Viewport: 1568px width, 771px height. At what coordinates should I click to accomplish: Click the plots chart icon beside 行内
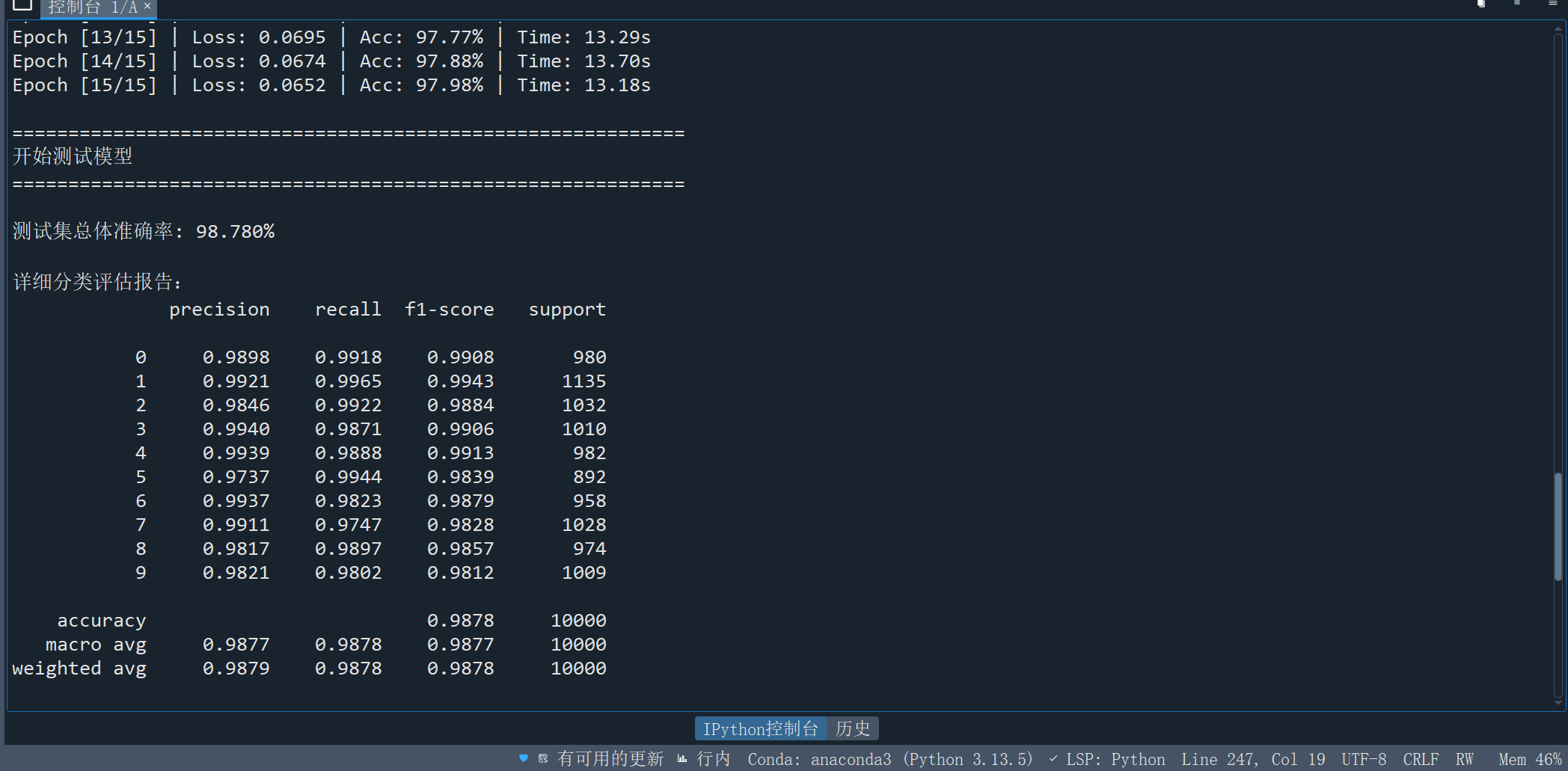(x=682, y=758)
